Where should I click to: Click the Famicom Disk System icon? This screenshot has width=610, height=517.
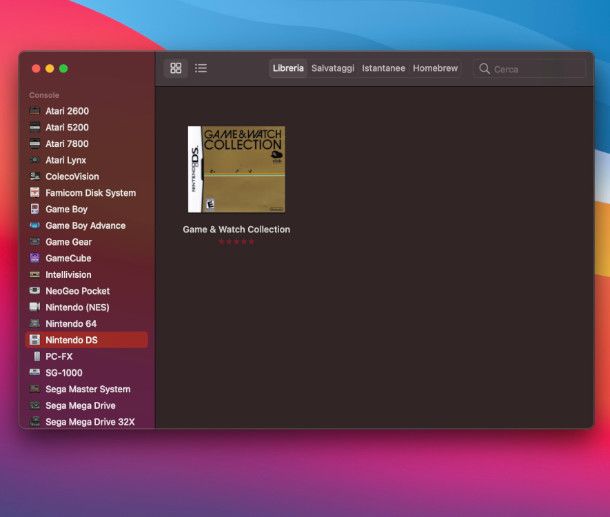coord(35,193)
